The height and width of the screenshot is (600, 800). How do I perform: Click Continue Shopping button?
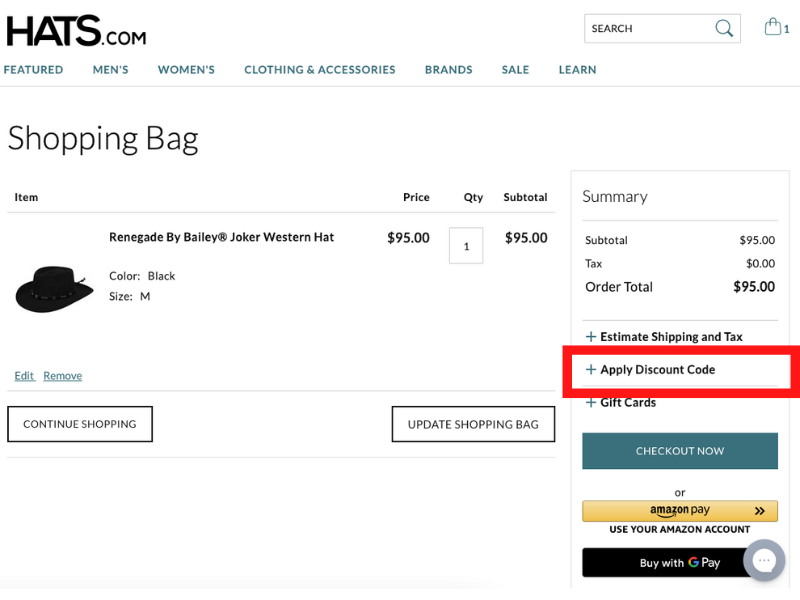click(x=80, y=424)
